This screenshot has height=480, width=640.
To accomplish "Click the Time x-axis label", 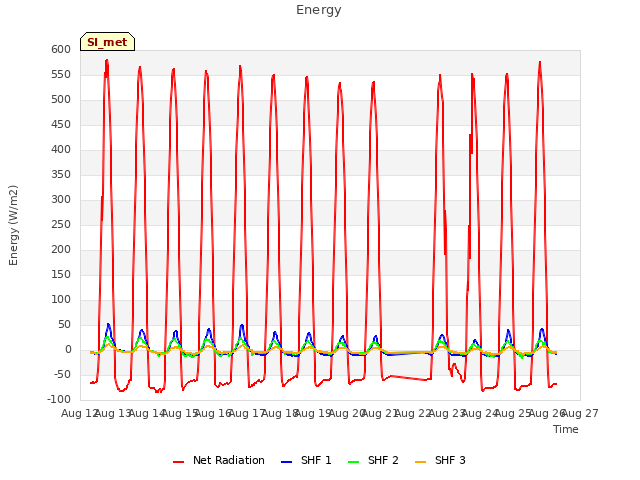I will coord(566,429).
